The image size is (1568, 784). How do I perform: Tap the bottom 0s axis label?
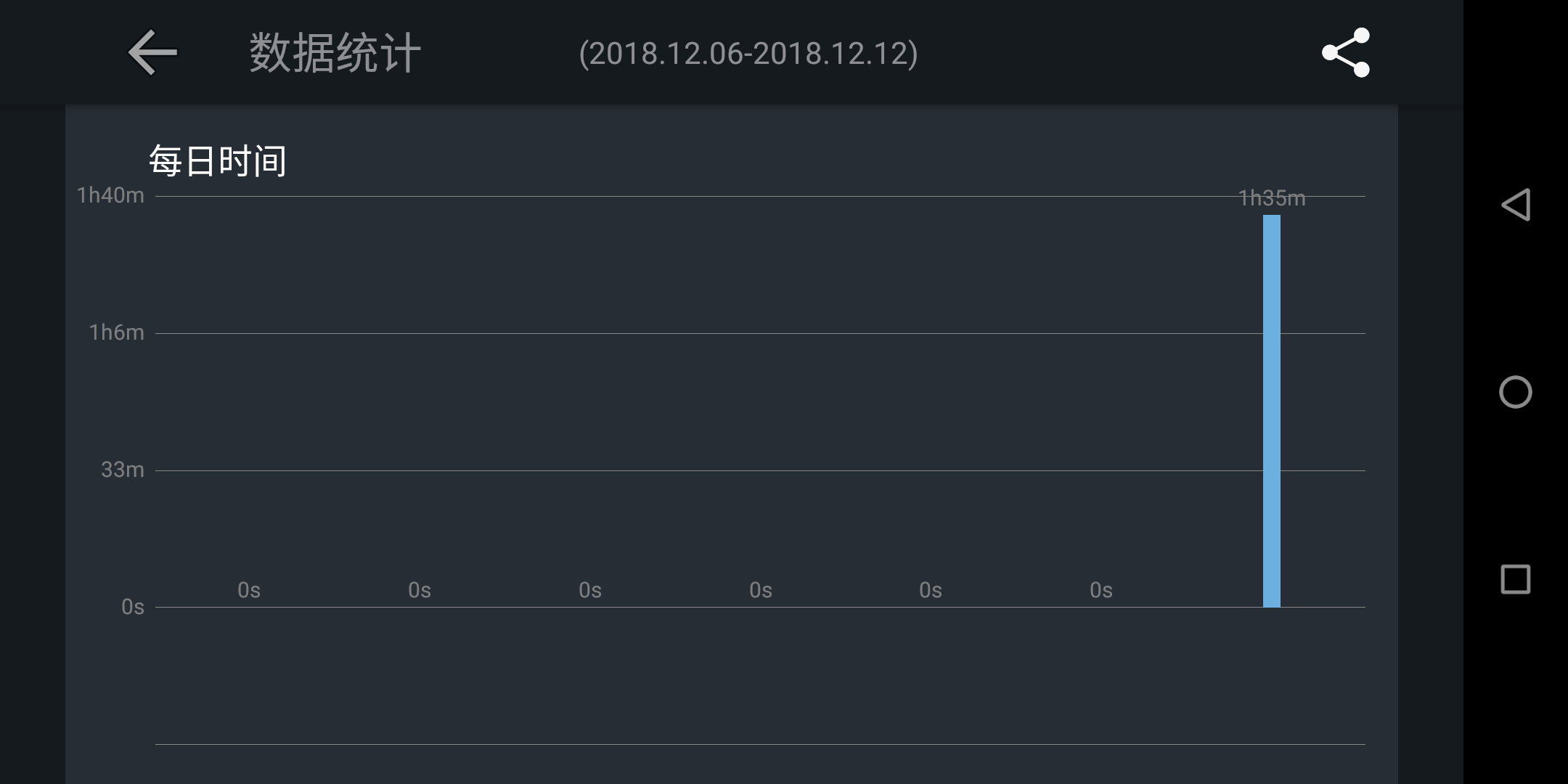point(133,607)
